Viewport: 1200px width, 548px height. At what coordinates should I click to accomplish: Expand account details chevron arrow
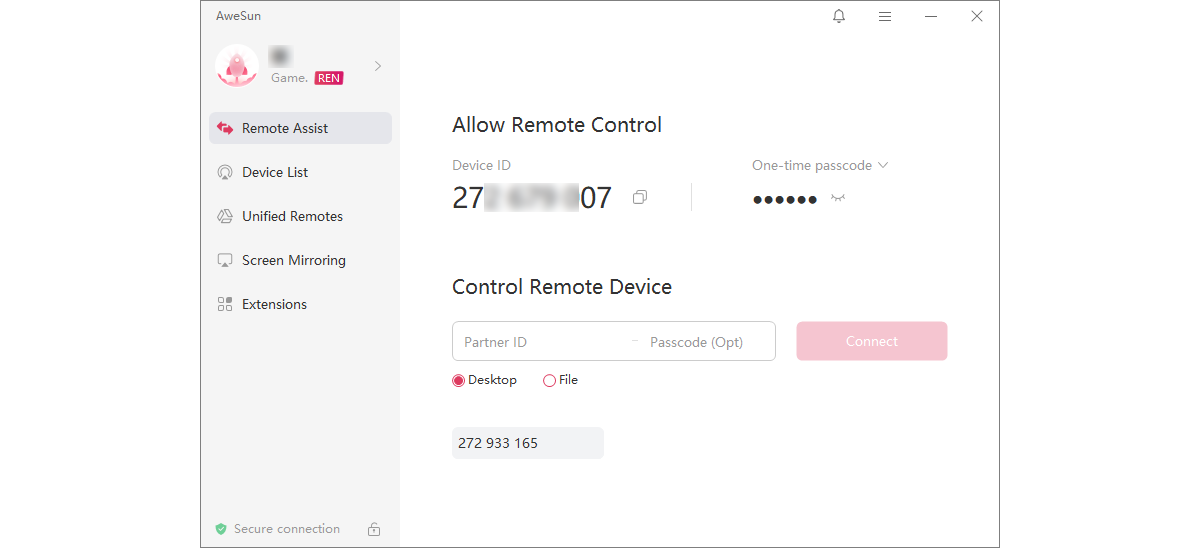(378, 66)
